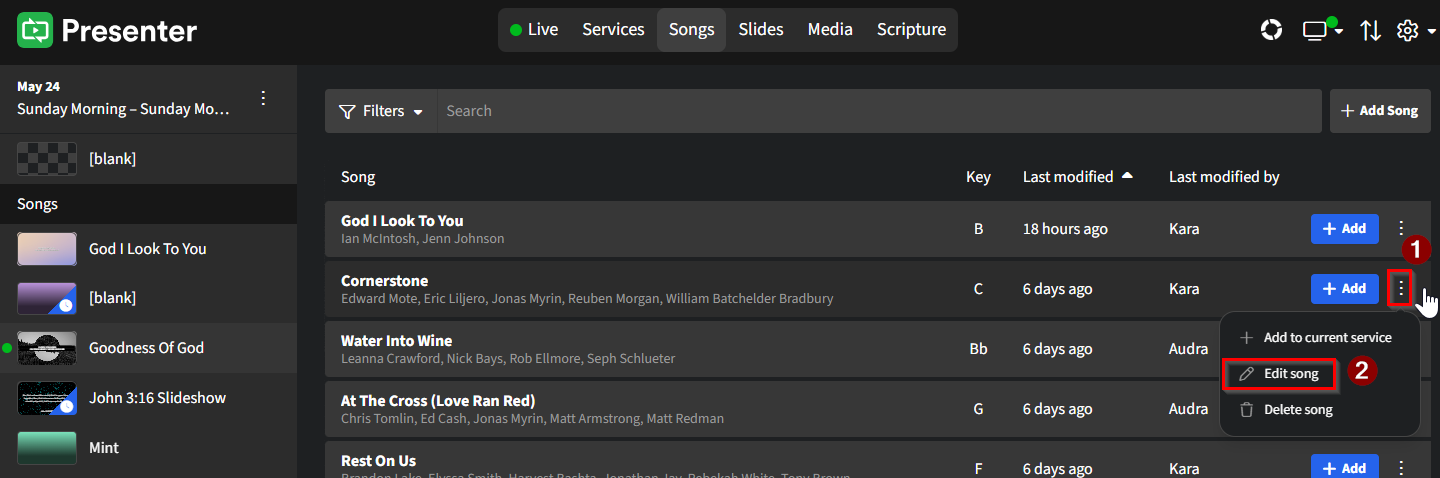This screenshot has height=478, width=1440.
Task: Open the three-dot menu for Cornerstone row
Action: [1401, 289]
